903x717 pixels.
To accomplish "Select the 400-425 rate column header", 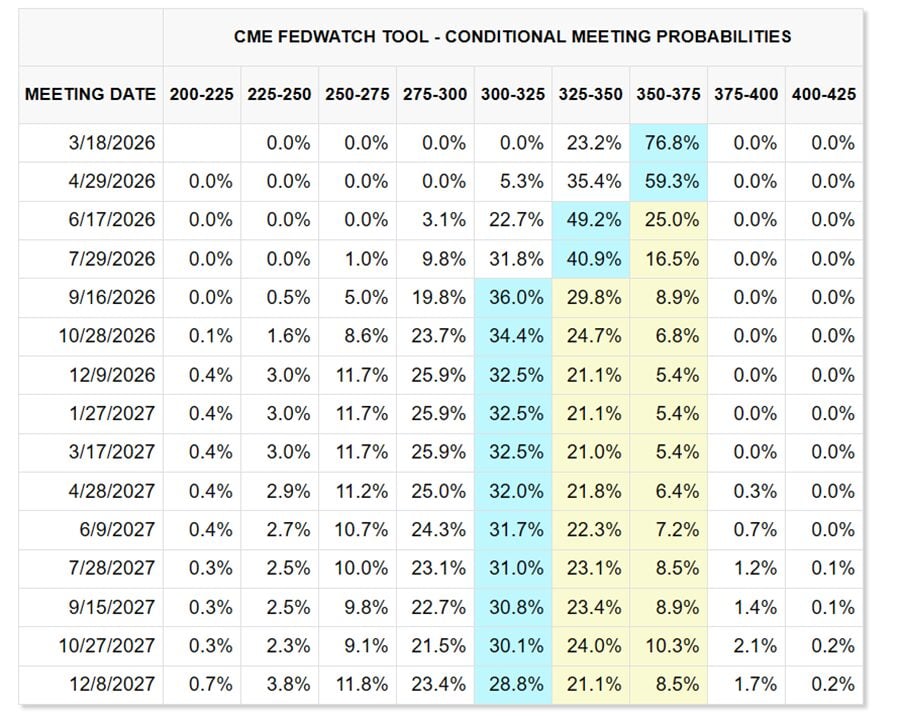I will point(824,94).
